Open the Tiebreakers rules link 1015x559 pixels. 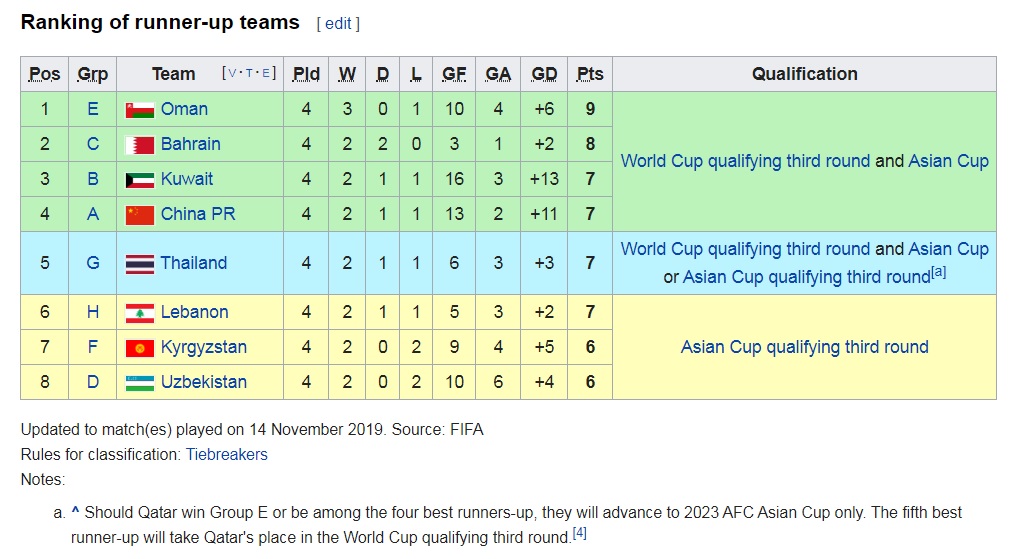point(227,454)
